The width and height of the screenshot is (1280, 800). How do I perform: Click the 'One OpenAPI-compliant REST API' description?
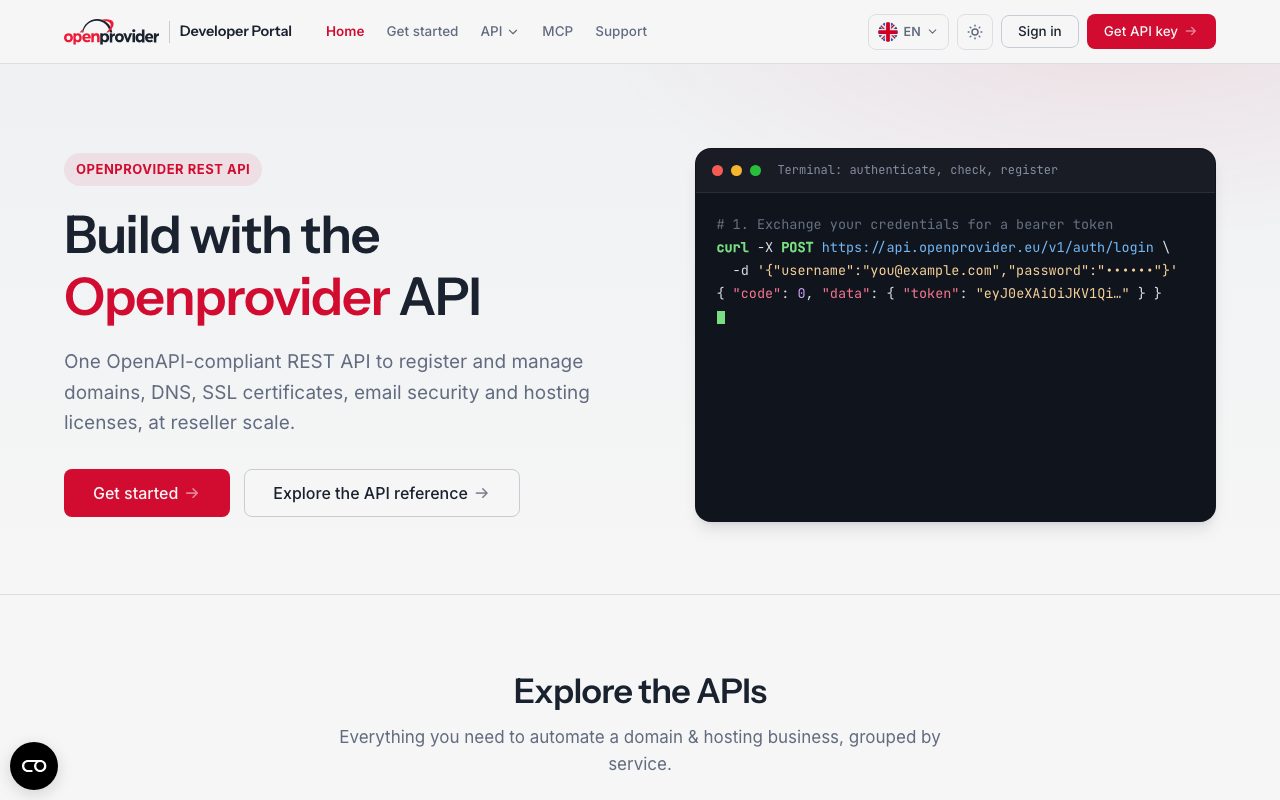point(327,392)
